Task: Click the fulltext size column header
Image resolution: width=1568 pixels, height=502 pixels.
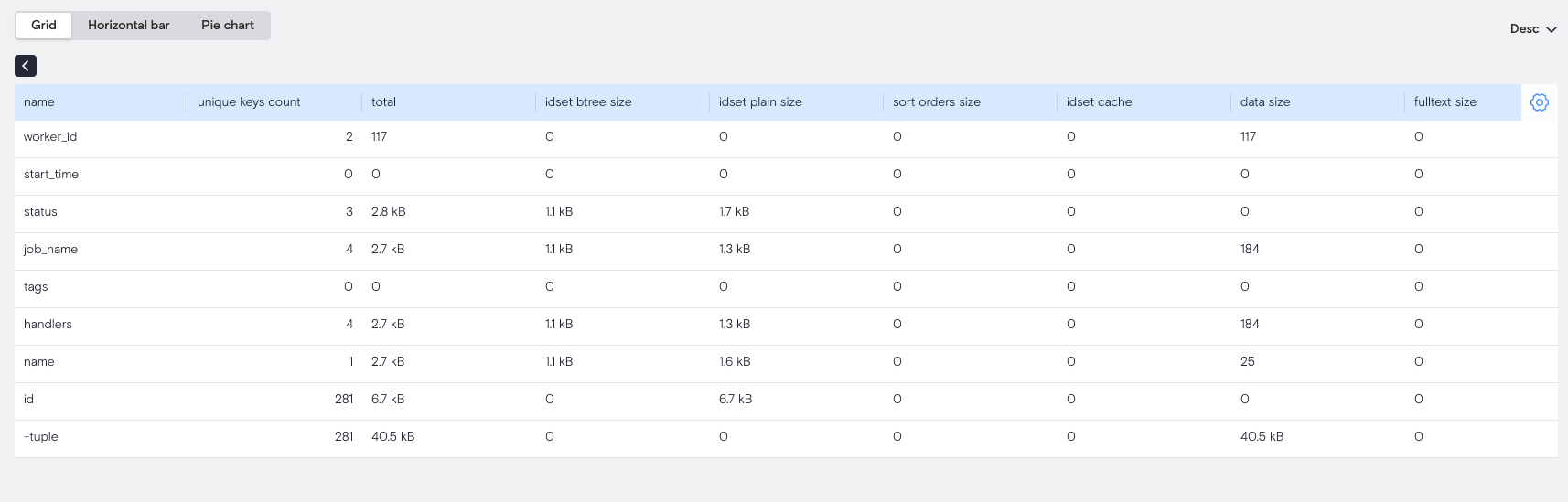Action: (1444, 102)
